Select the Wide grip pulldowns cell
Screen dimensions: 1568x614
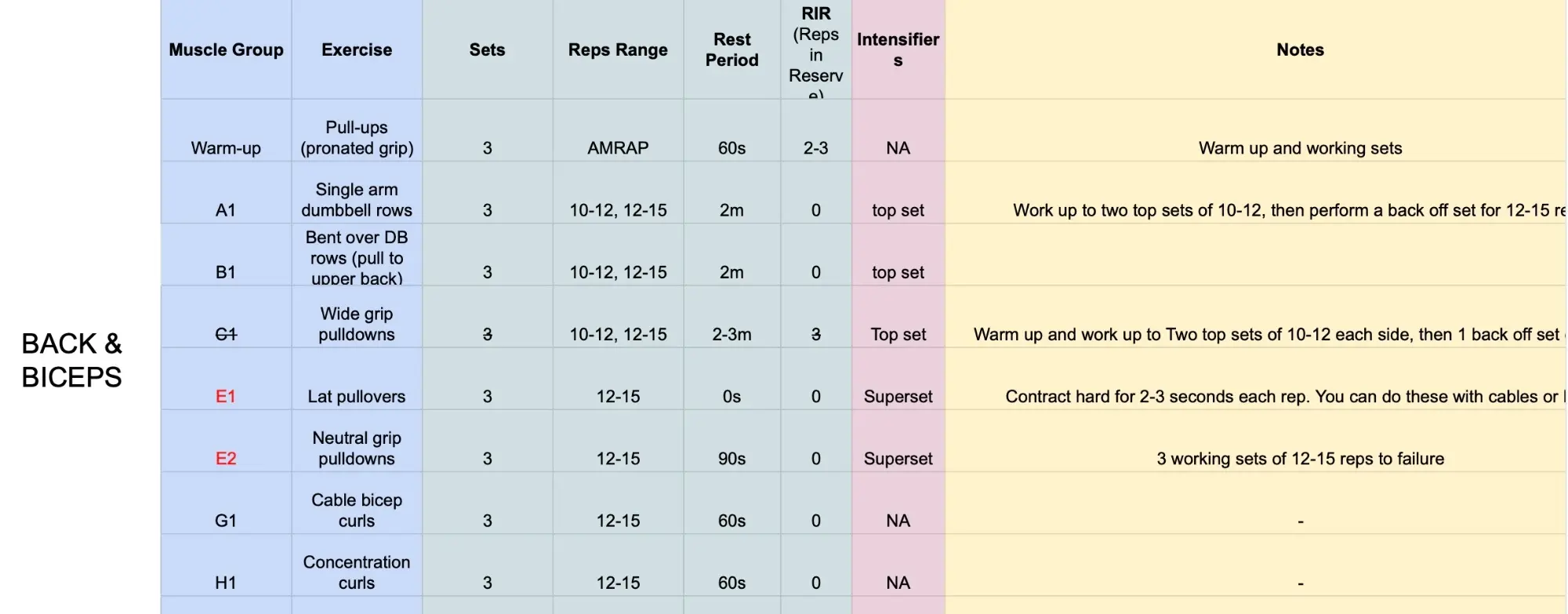click(x=357, y=324)
